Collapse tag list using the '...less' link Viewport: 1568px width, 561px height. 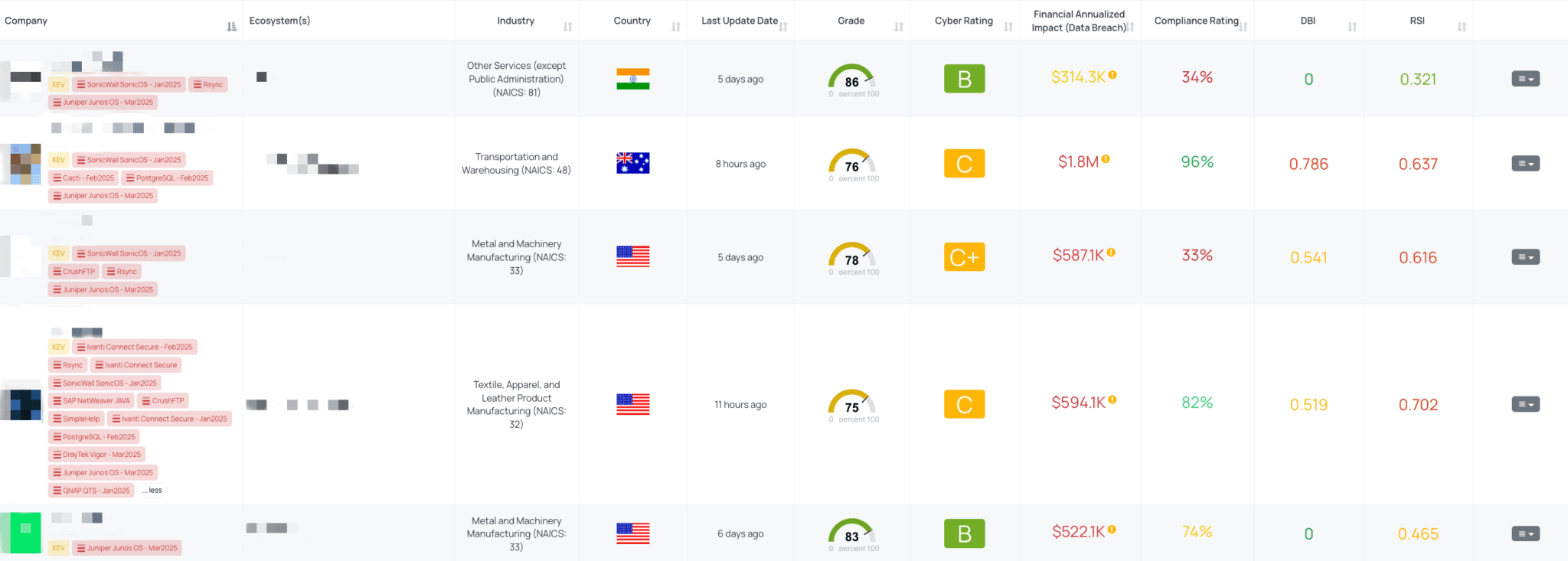(152, 491)
